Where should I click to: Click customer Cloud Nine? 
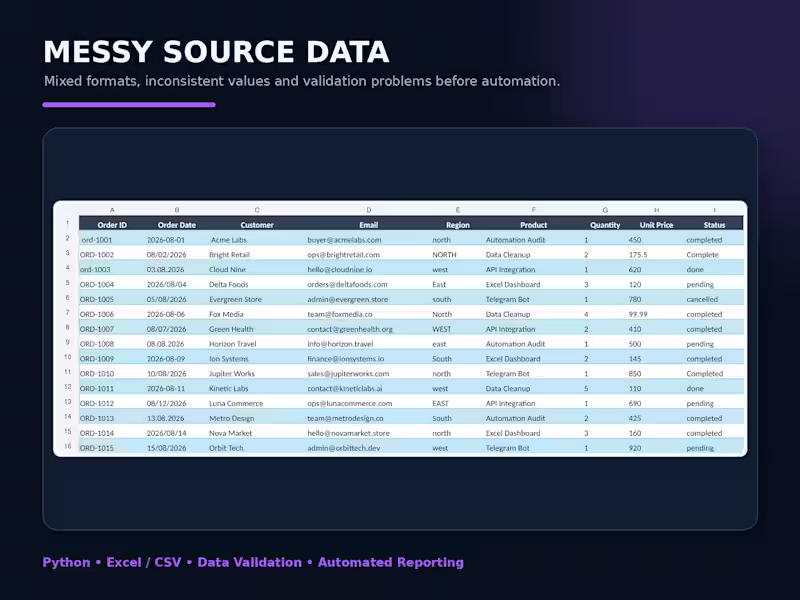coord(227,269)
